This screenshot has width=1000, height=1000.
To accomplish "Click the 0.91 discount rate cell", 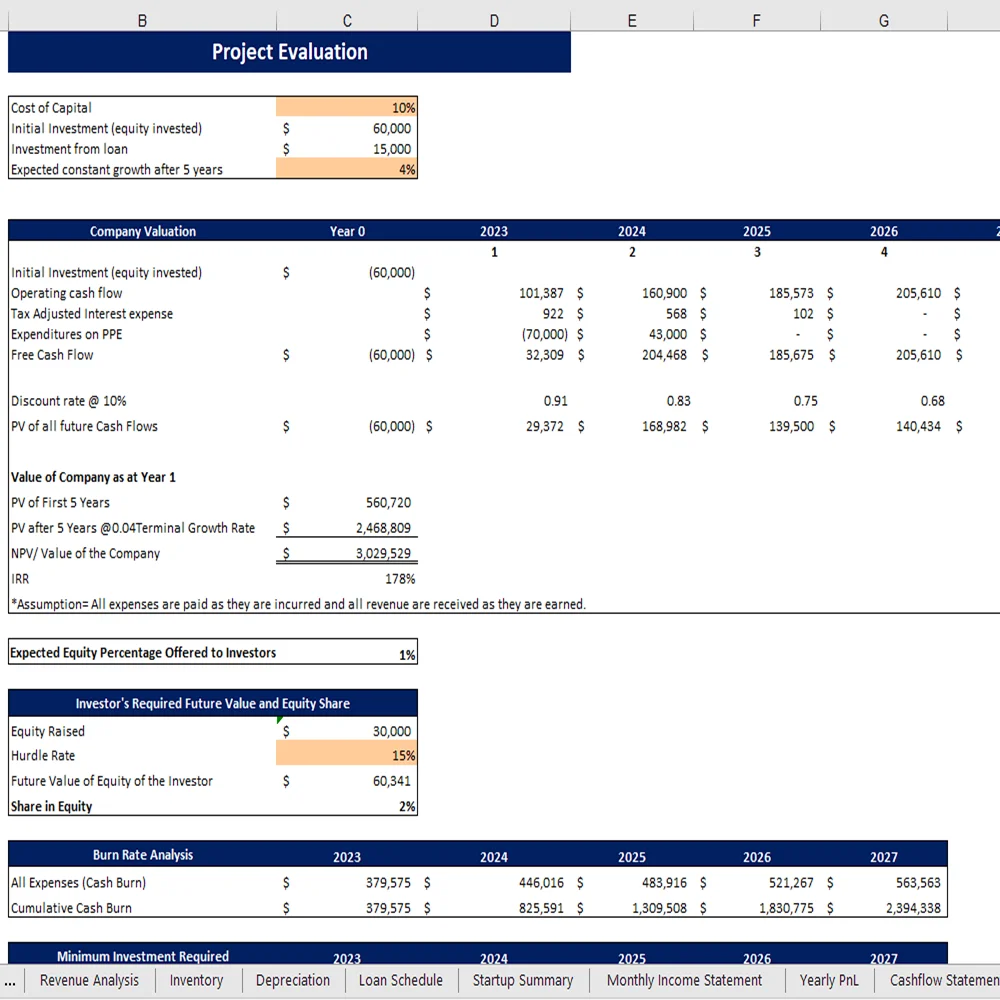I will point(494,401).
